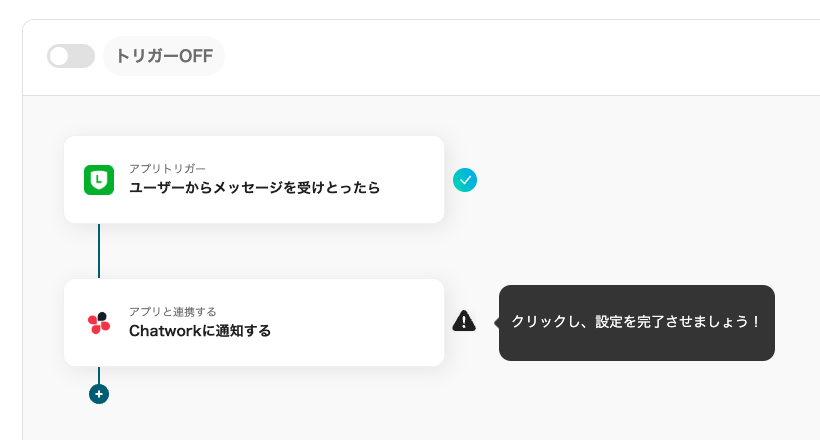
Task: Click the short connector above the plus button
Action: 99,374
